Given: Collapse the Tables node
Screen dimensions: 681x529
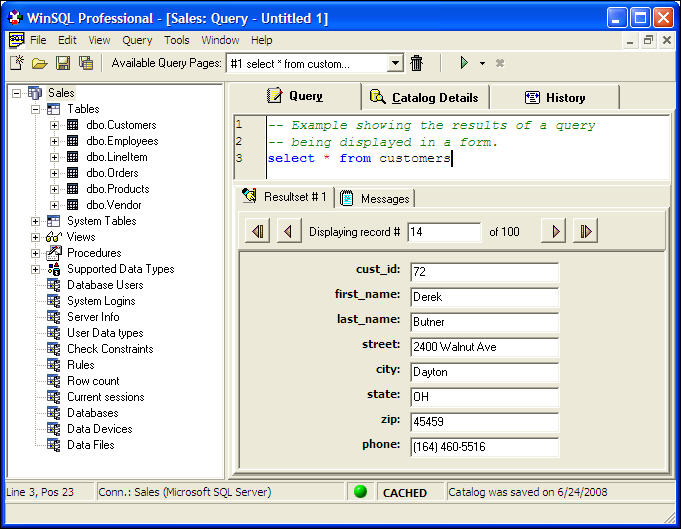Looking at the screenshot, I should (x=36, y=109).
